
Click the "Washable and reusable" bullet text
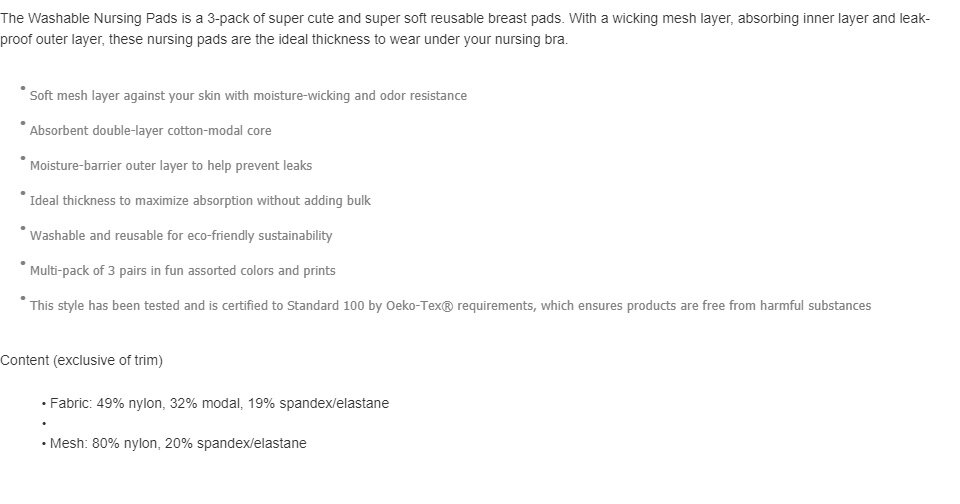181,236
